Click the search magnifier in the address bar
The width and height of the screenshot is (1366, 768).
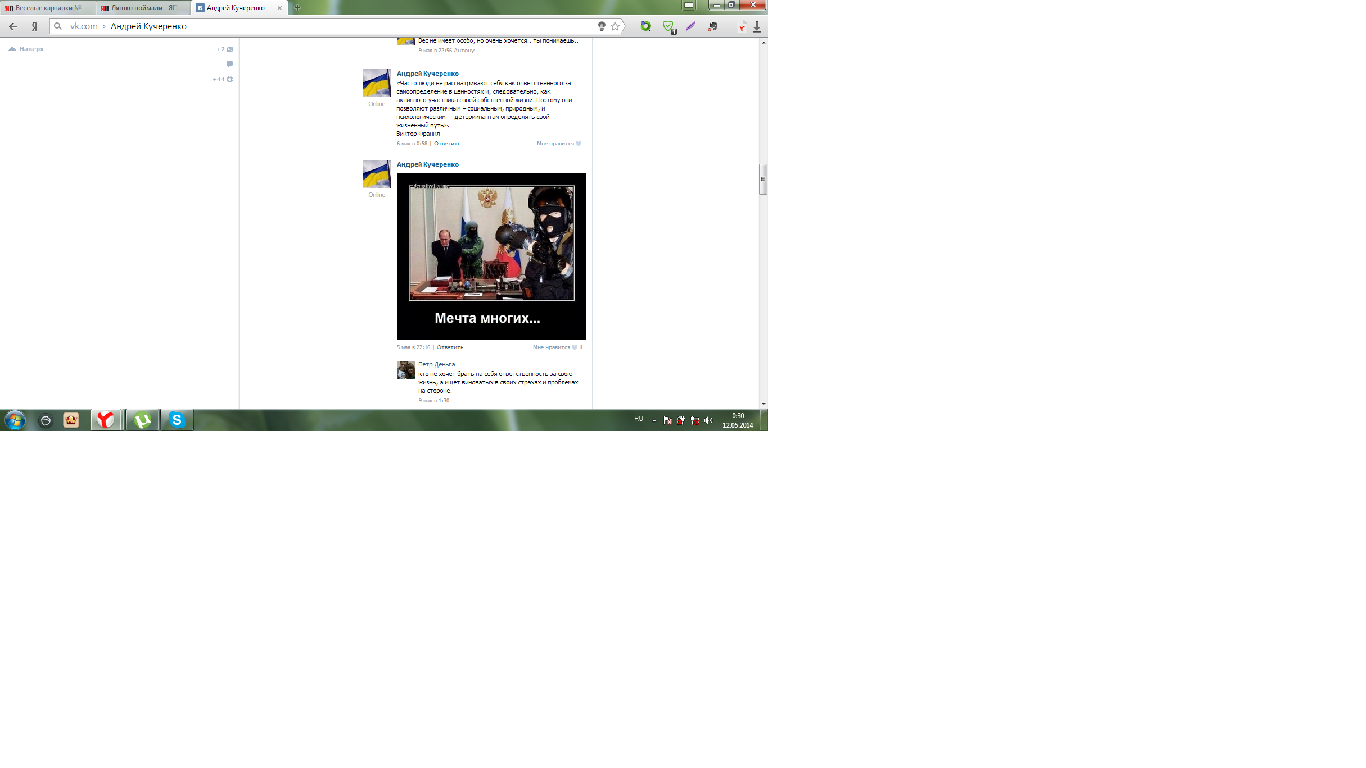pos(59,26)
